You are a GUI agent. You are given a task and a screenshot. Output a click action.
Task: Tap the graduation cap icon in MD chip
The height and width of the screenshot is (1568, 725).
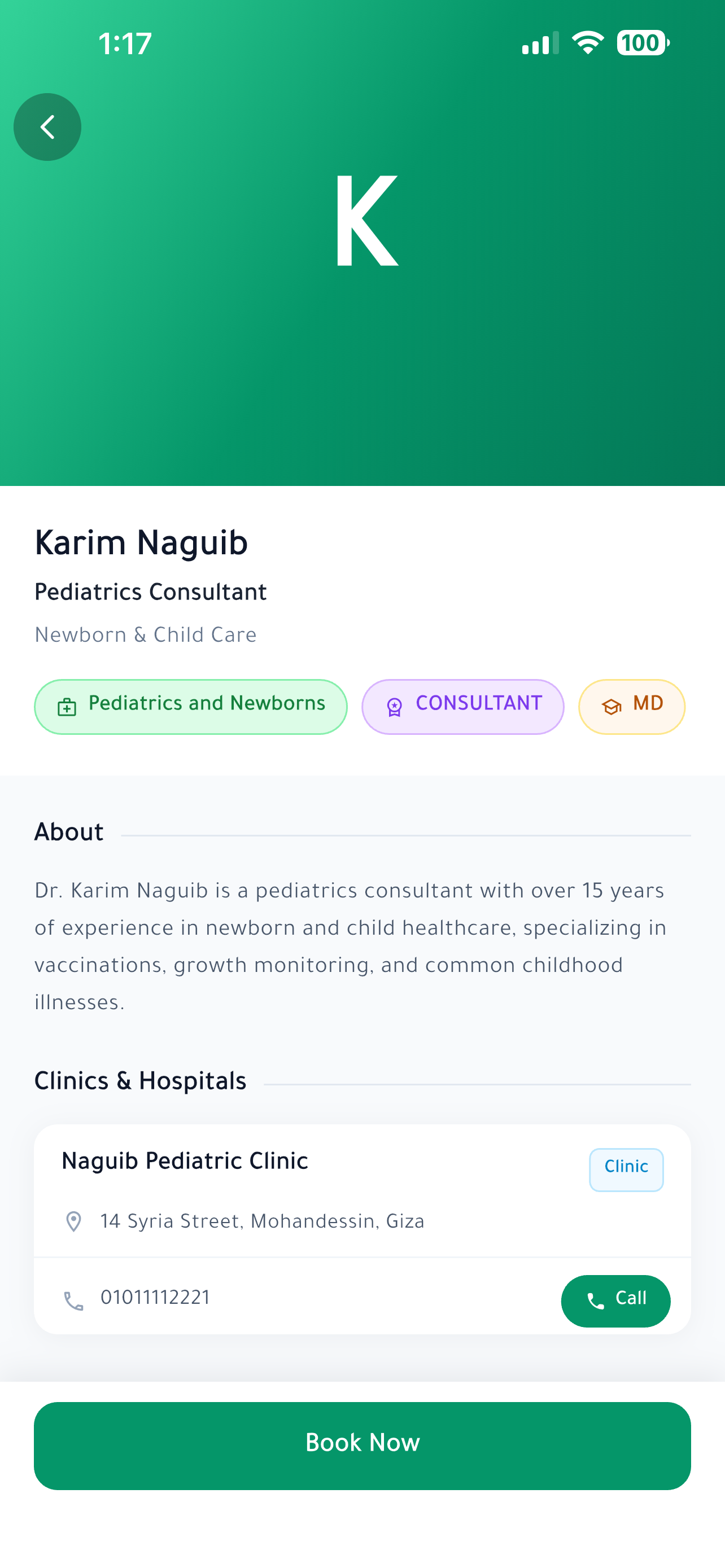coord(611,707)
